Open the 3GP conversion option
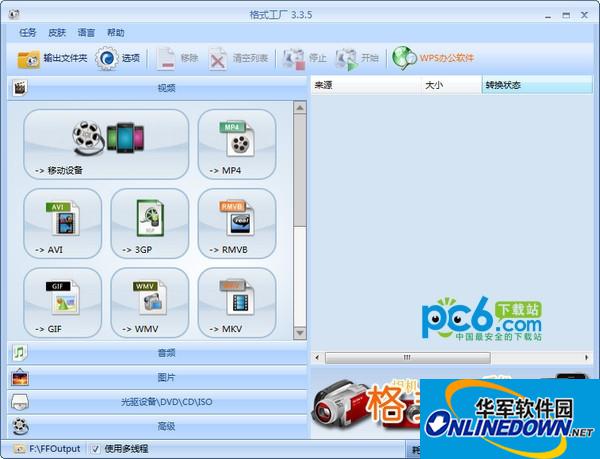 click(149, 224)
